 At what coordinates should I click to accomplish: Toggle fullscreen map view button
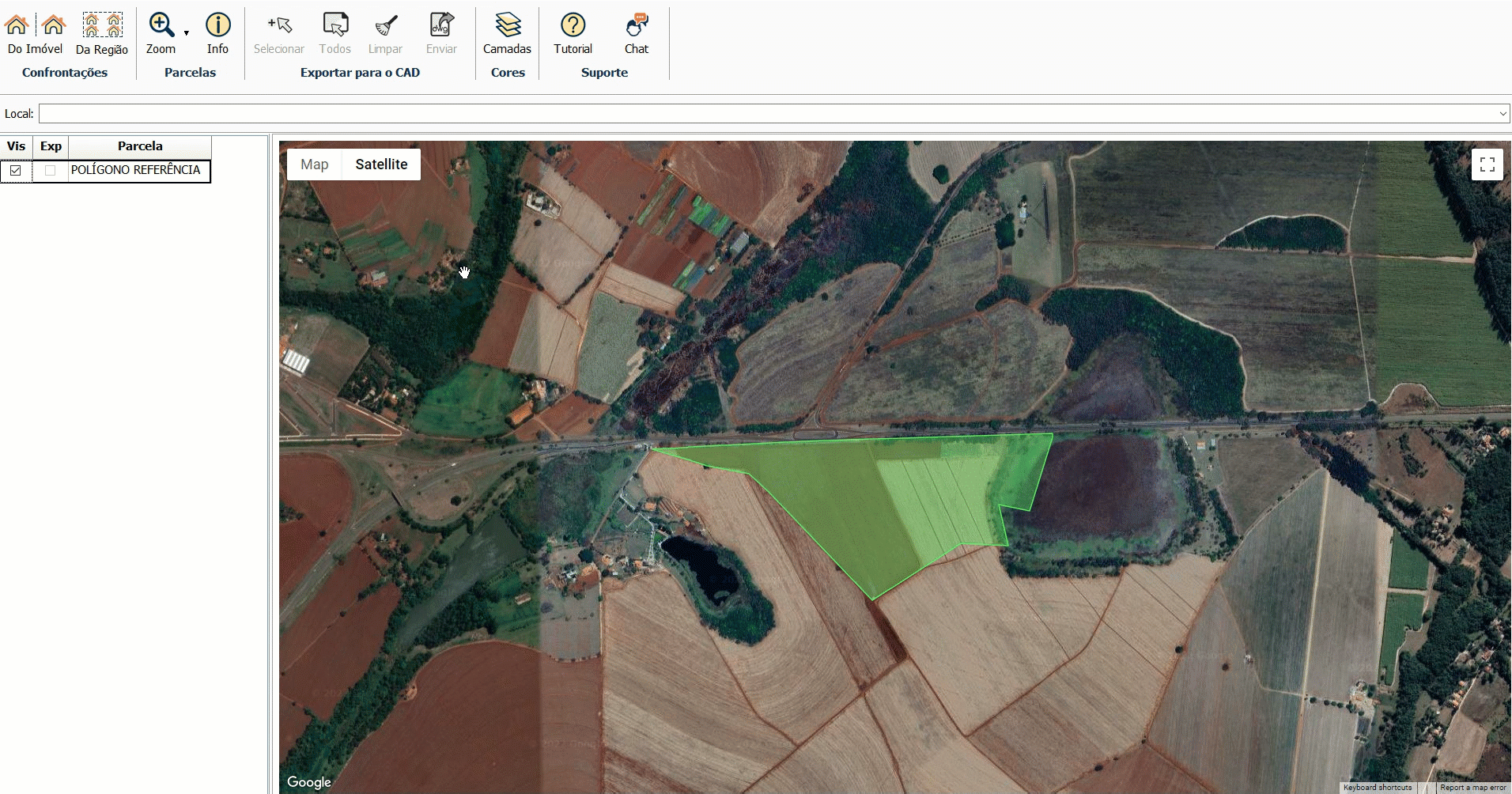pos(1487,164)
